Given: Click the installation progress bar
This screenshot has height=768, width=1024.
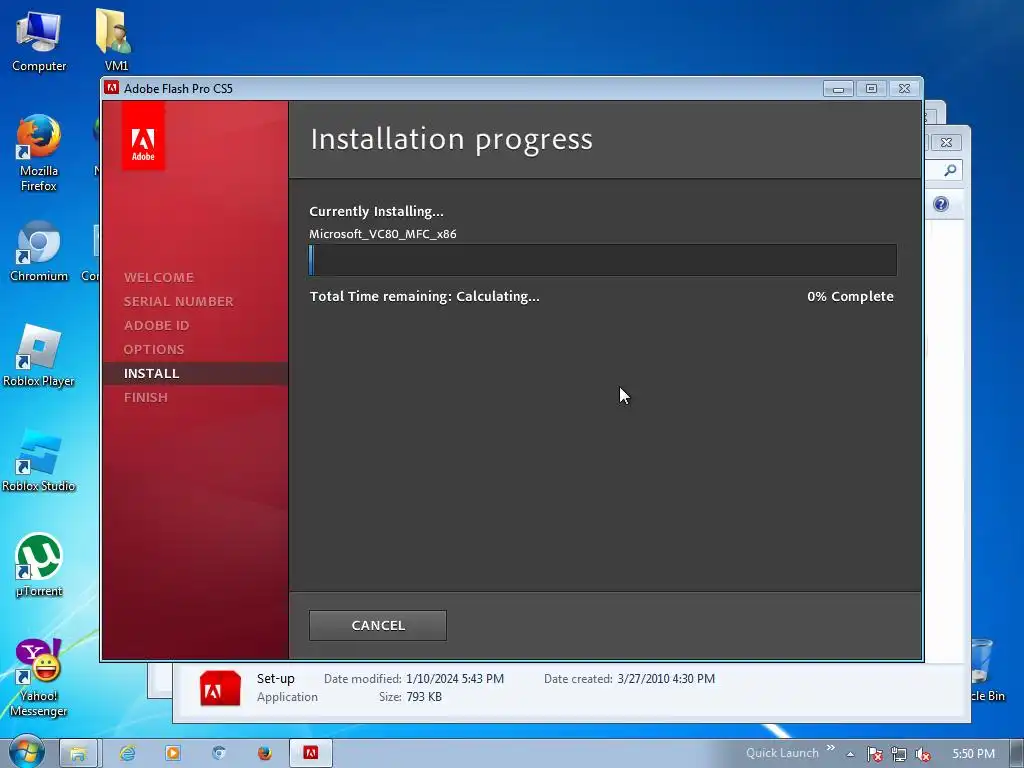Looking at the screenshot, I should coord(603,260).
